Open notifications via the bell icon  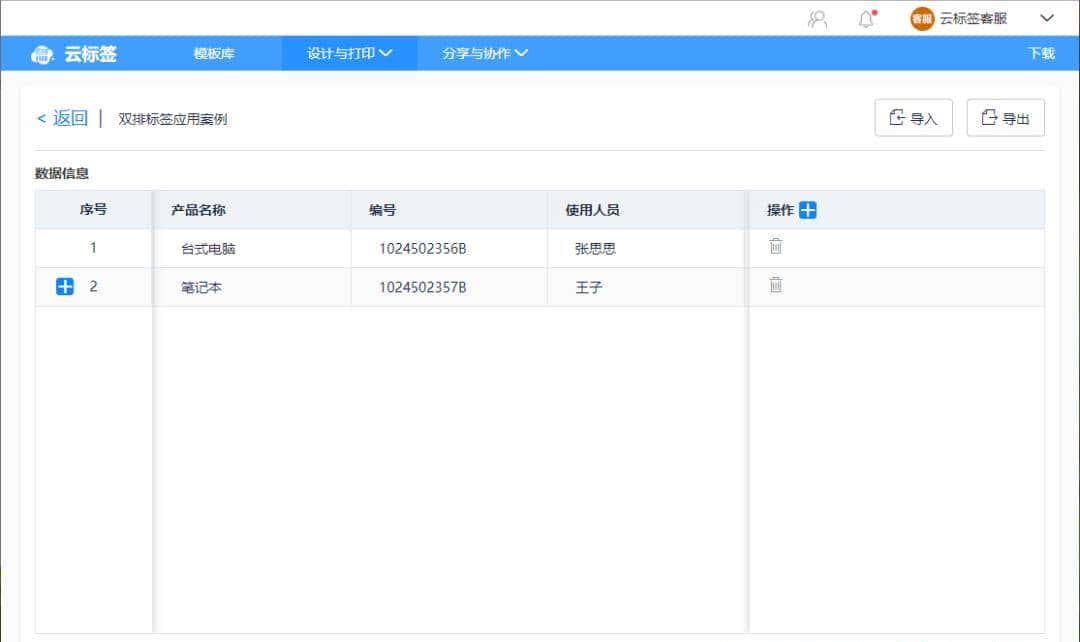867,18
